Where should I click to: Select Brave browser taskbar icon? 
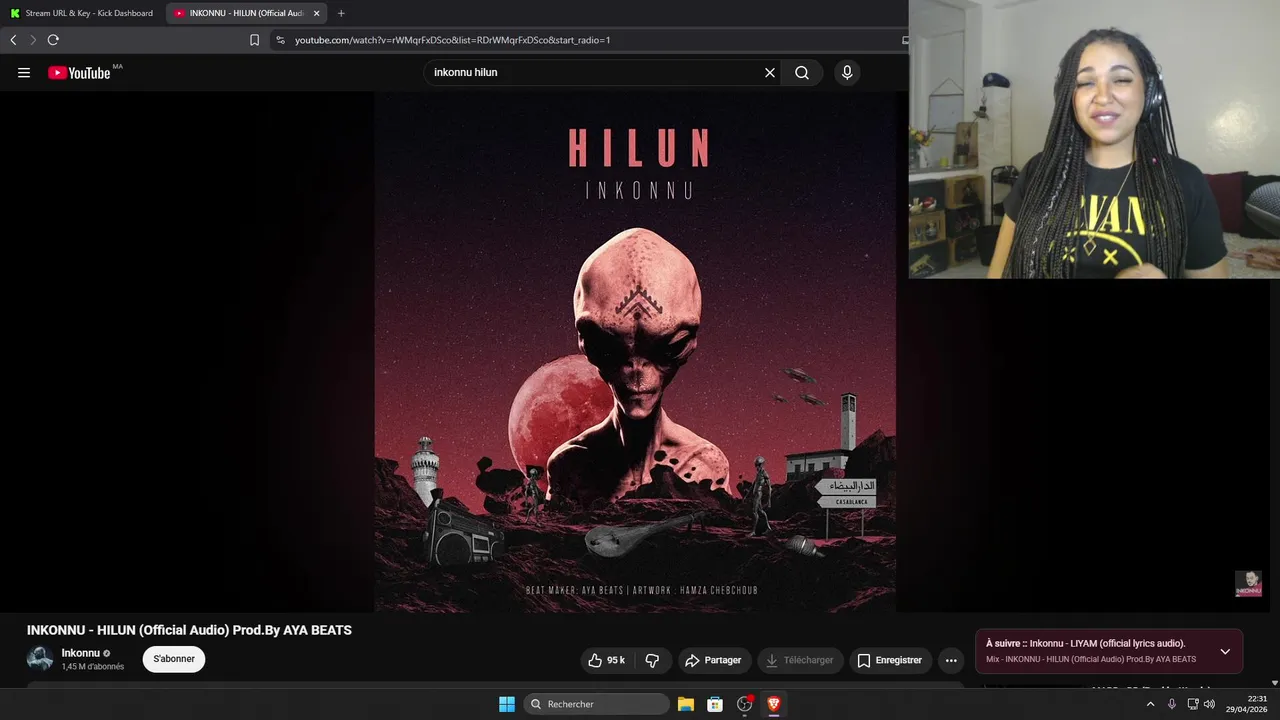click(x=773, y=704)
